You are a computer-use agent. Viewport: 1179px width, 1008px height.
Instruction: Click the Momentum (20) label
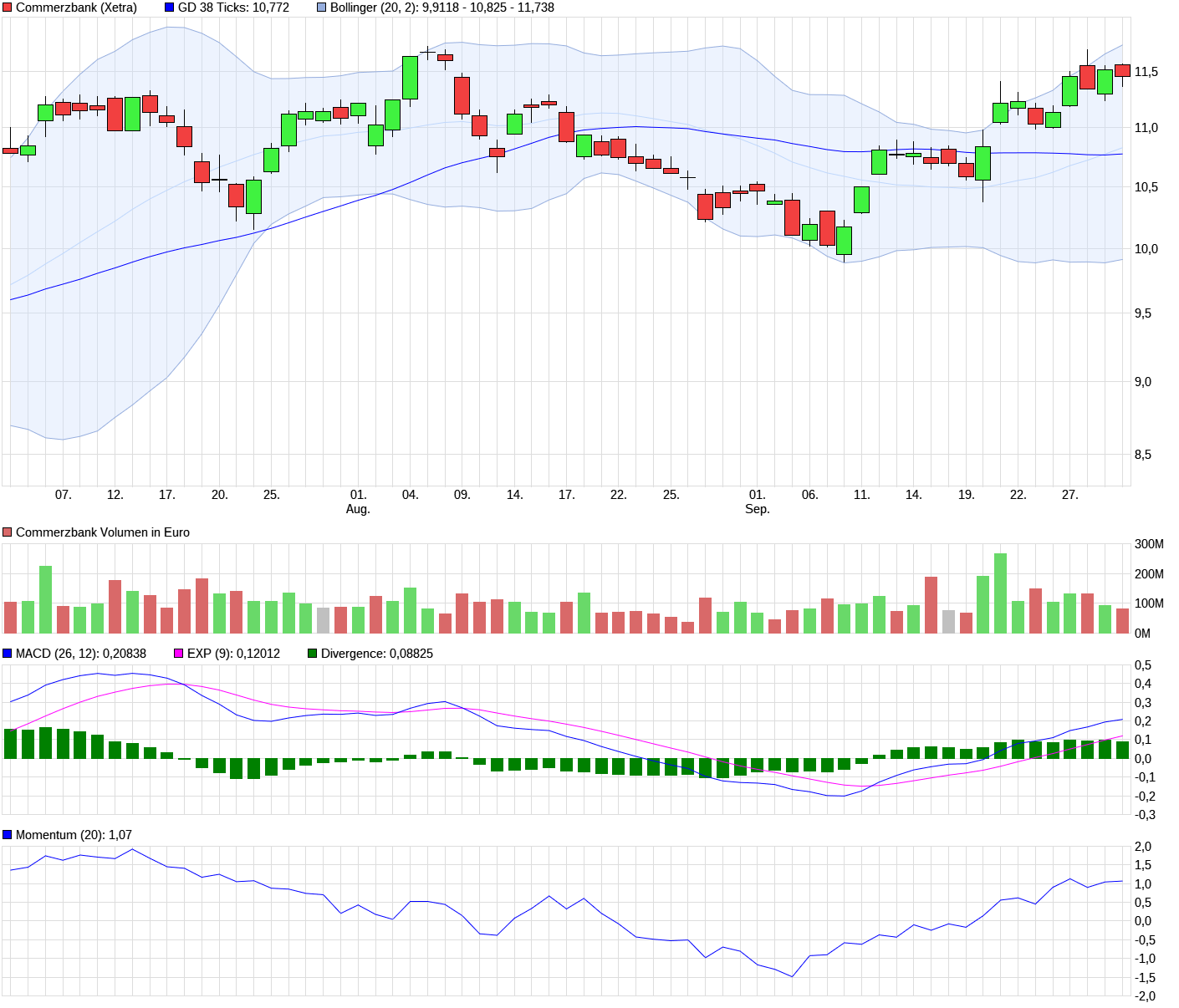tap(74, 835)
